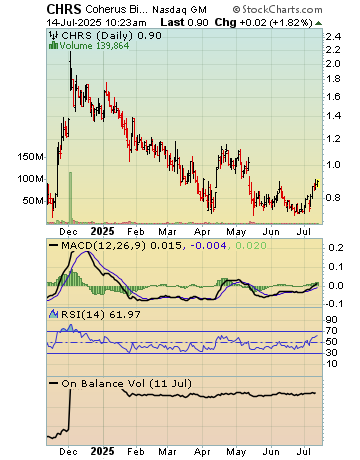Viewport: 360px width, 460px height.
Task: Click the tall December volume spike bar
Action: pos(70,197)
